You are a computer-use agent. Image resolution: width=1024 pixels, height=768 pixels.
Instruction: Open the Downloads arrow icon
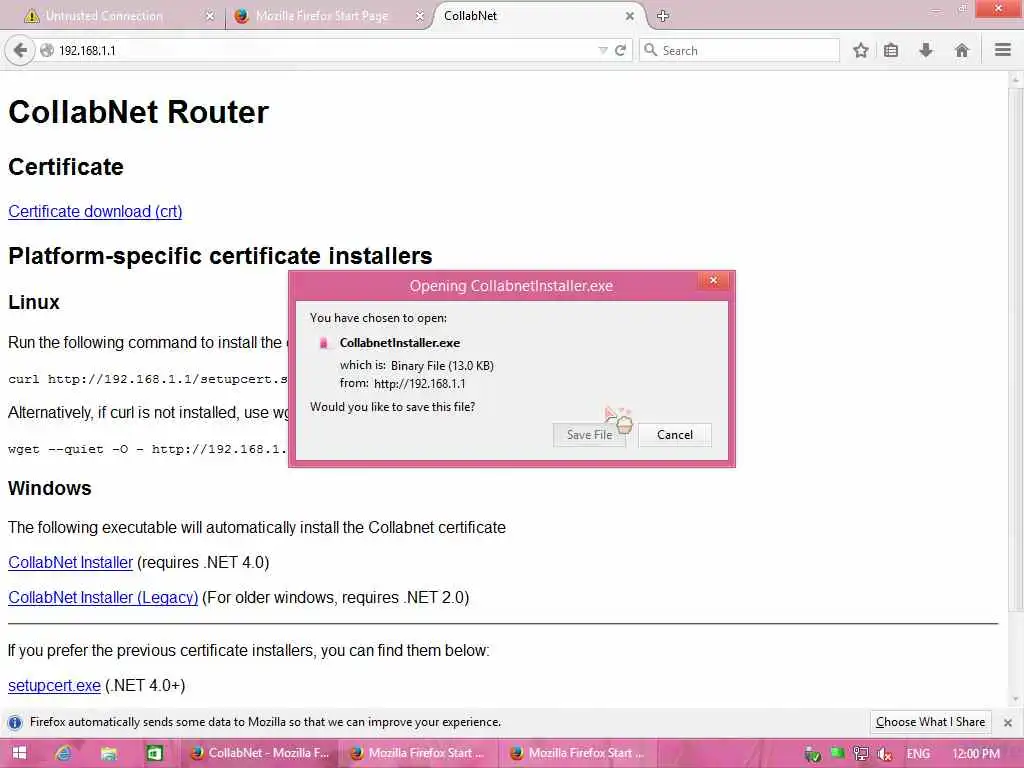click(x=926, y=50)
